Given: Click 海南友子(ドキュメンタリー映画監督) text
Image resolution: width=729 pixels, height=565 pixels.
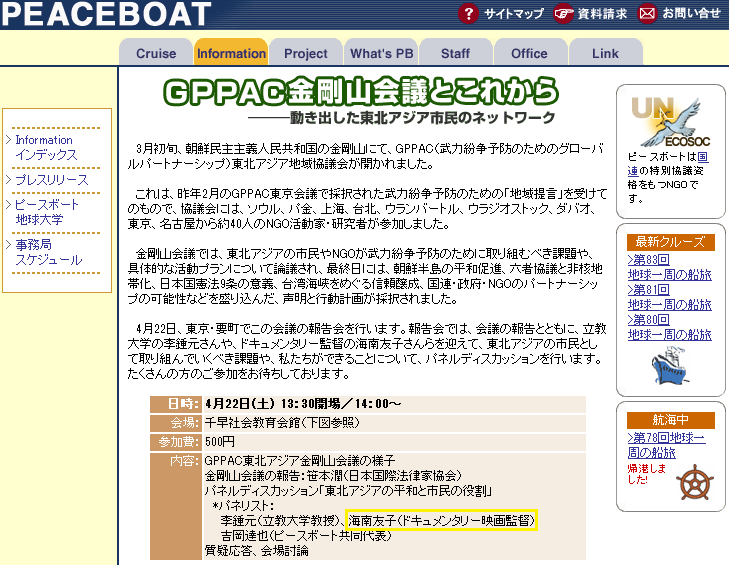Looking at the screenshot, I should click(441, 520).
